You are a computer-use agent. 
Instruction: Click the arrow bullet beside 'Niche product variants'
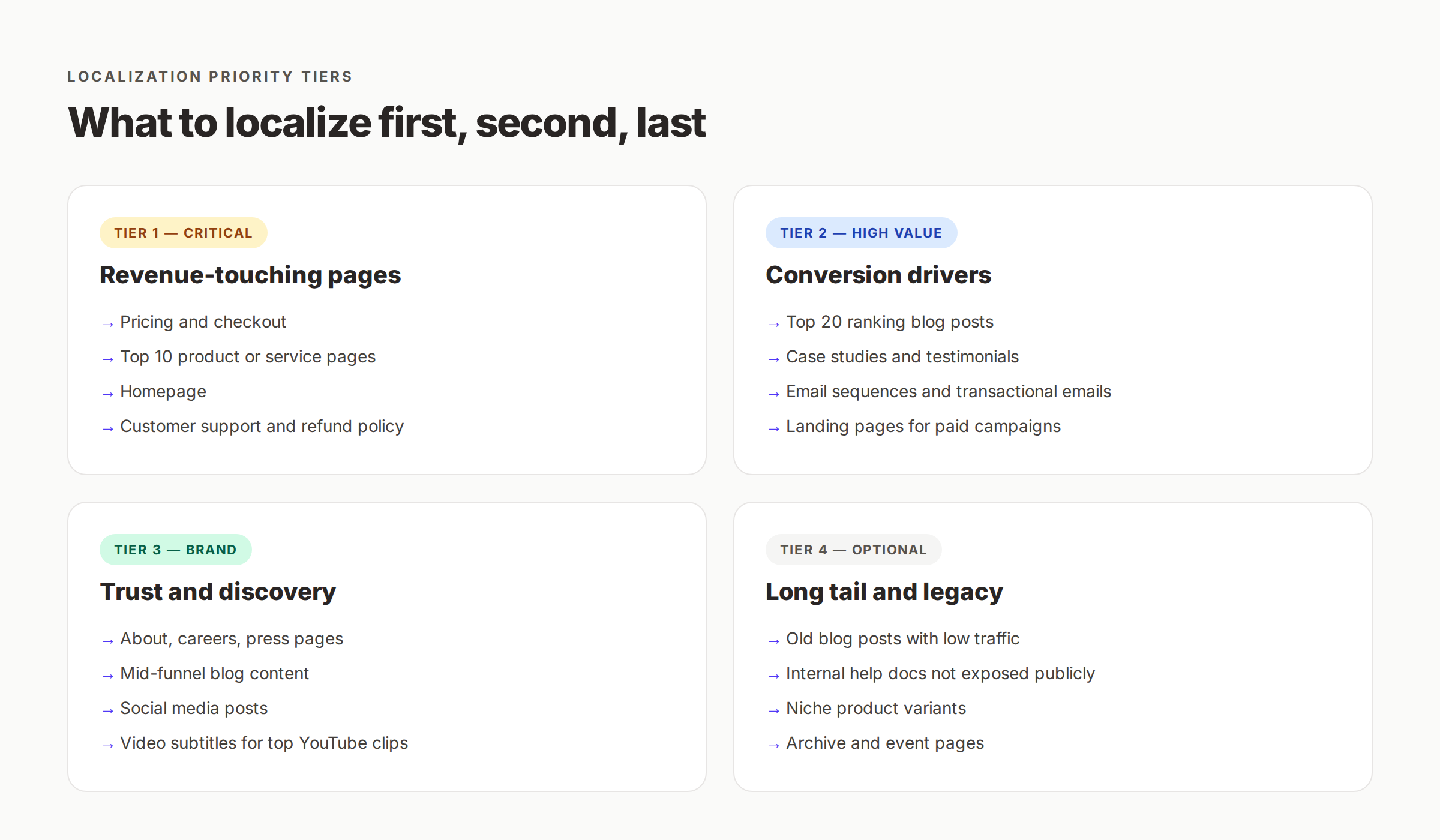tap(774, 711)
